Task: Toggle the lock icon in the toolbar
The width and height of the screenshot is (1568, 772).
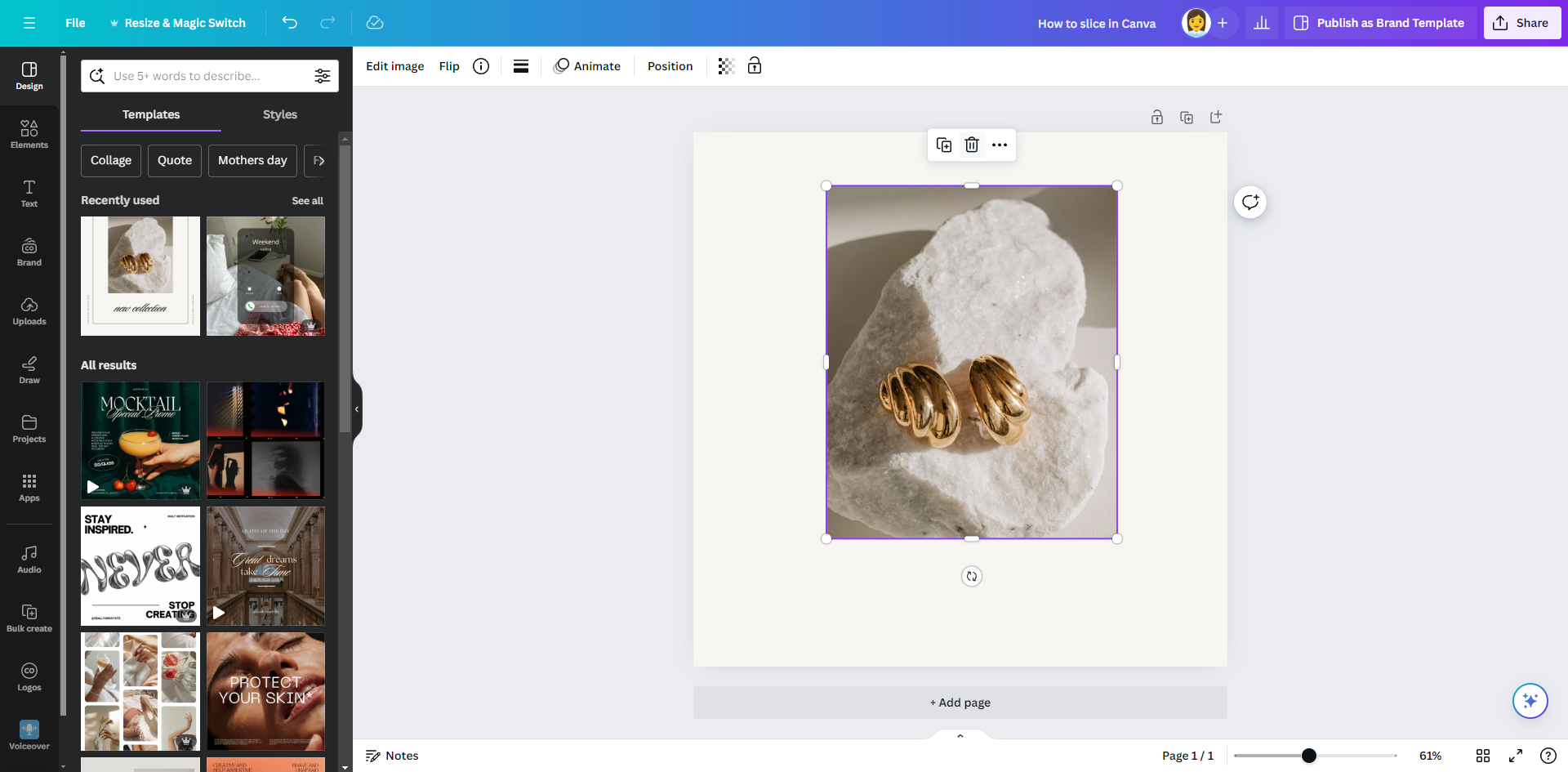Action: point(755,66)
